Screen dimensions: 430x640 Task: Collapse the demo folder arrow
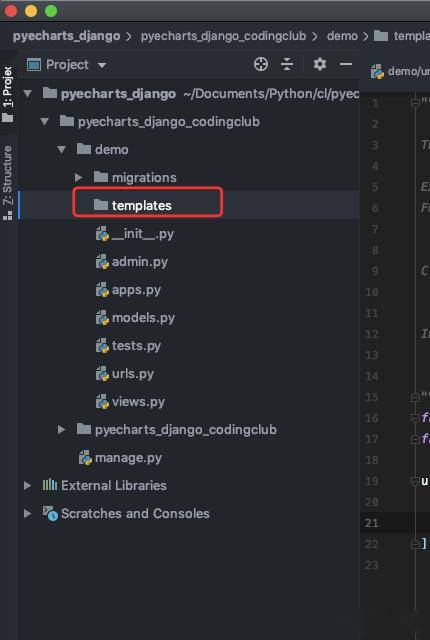62,150
